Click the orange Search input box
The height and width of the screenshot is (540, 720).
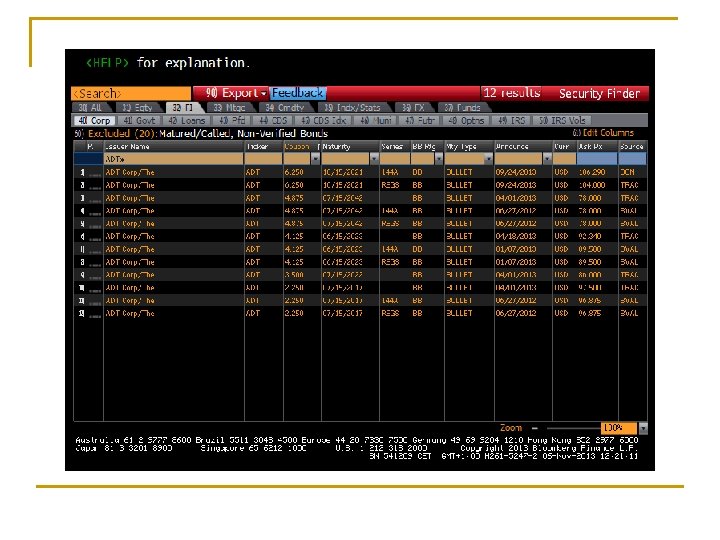(131, 93)
